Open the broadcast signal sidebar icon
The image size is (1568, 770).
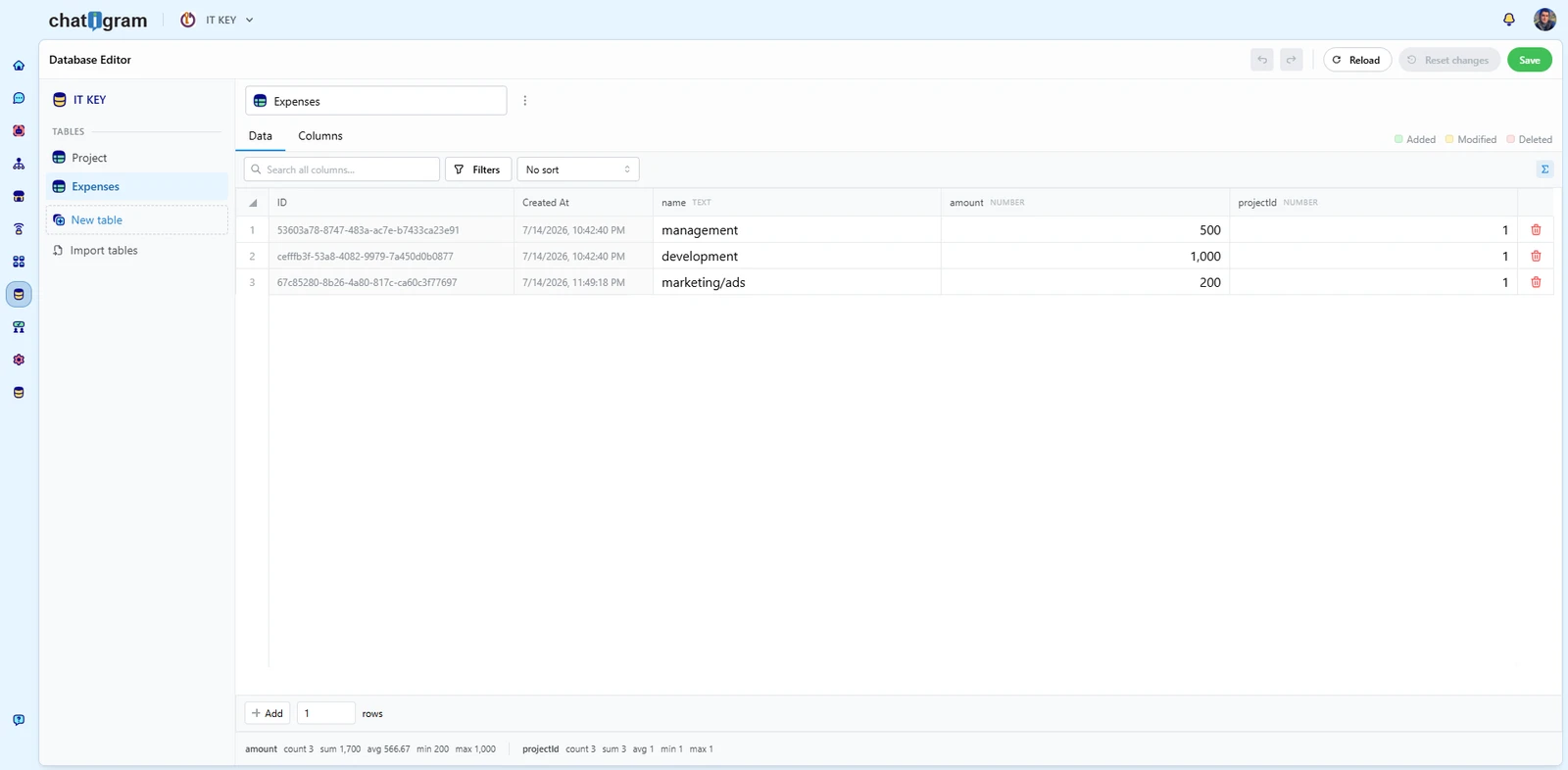click(19, 229)
